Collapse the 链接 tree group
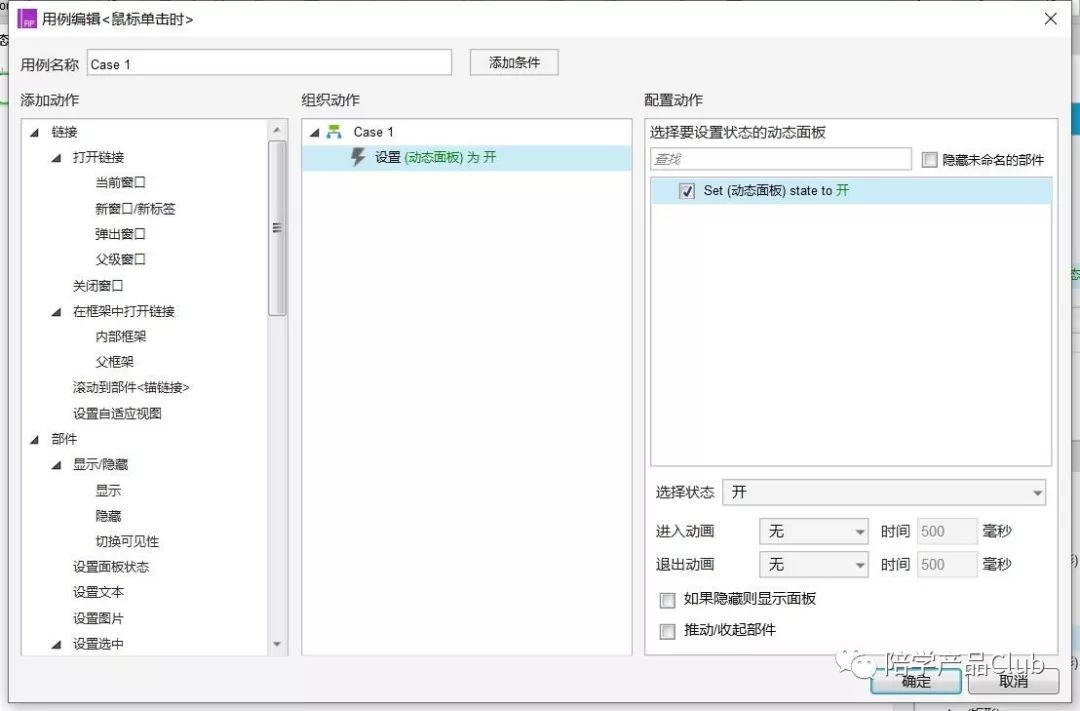Screen dimensions: 1080x711 tap(34, 132)
